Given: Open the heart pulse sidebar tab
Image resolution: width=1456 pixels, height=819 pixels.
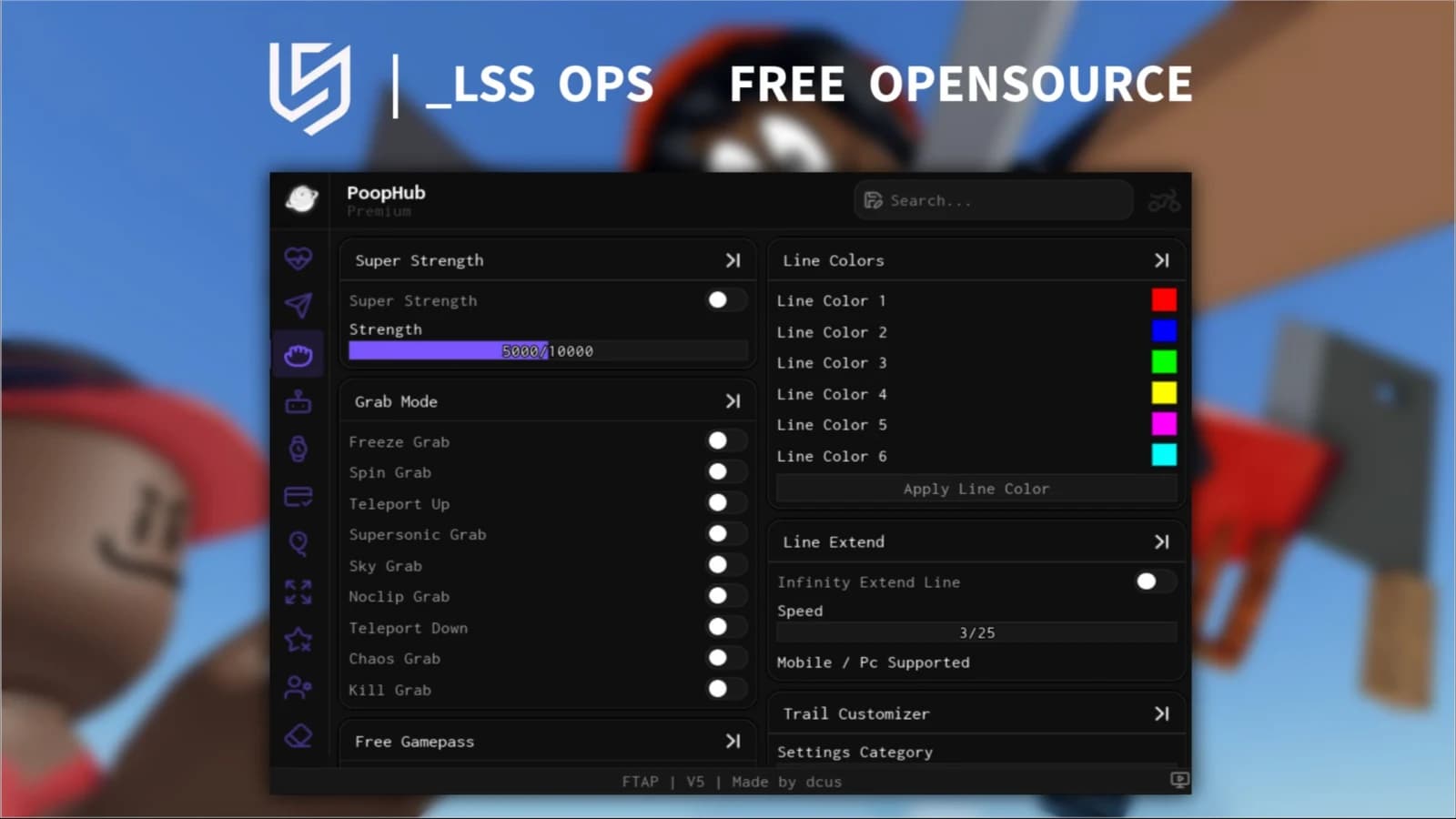Looking at the screenshot, I should click(x=298, y=259).
